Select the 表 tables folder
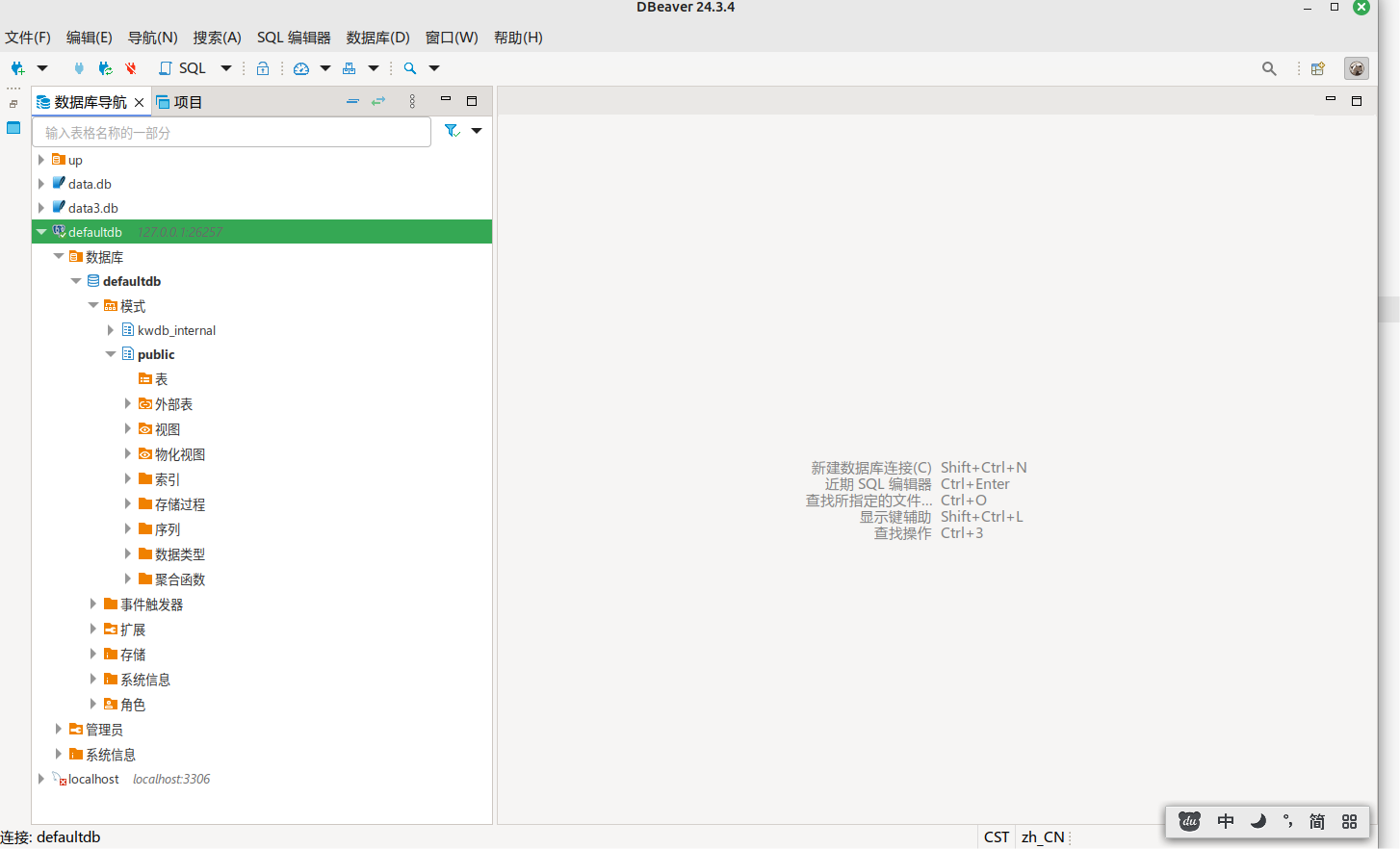 click(x=153, y=379)
